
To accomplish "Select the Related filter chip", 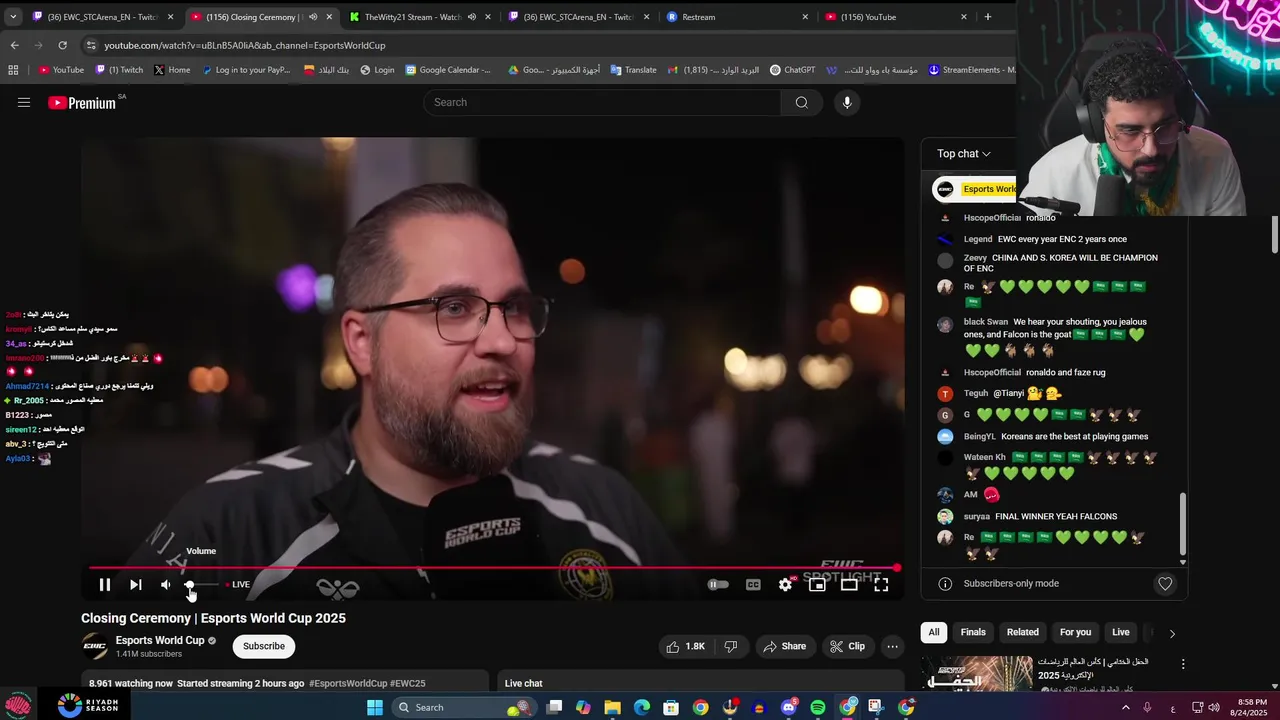I will pos(1022,632).
